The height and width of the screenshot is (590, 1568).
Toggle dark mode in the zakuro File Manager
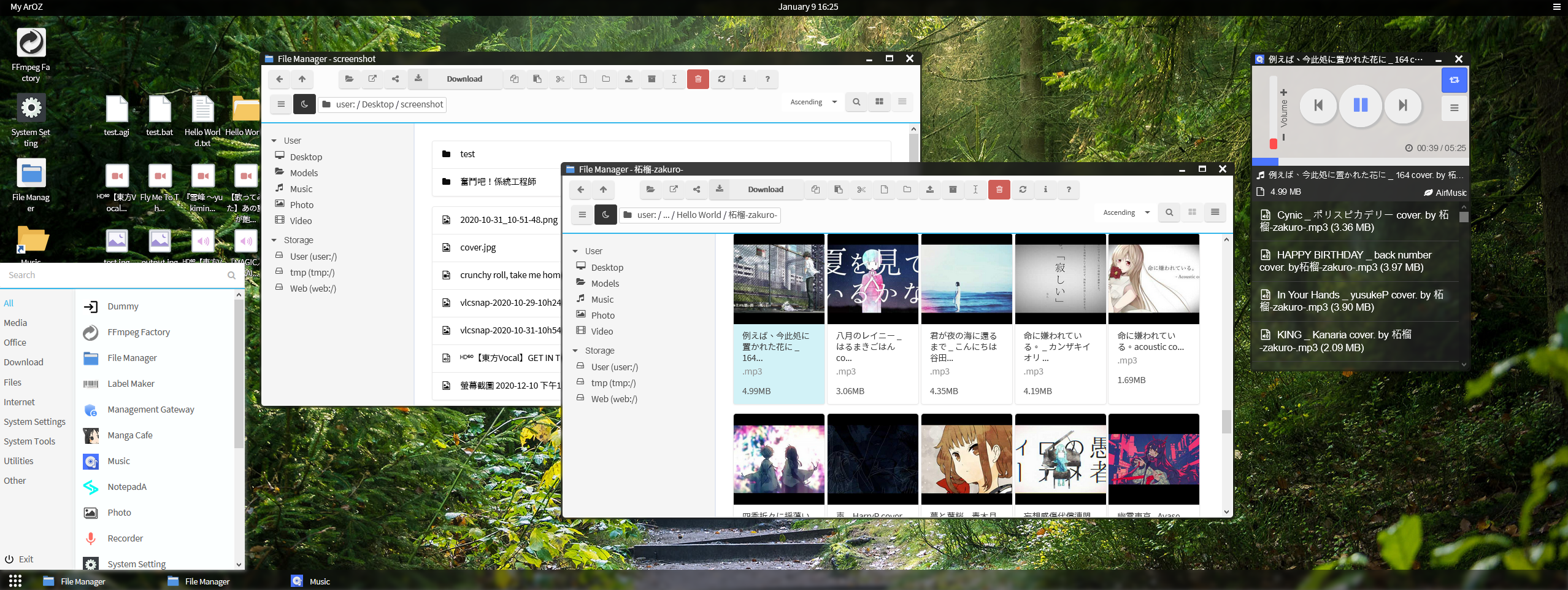click(605, 215)
